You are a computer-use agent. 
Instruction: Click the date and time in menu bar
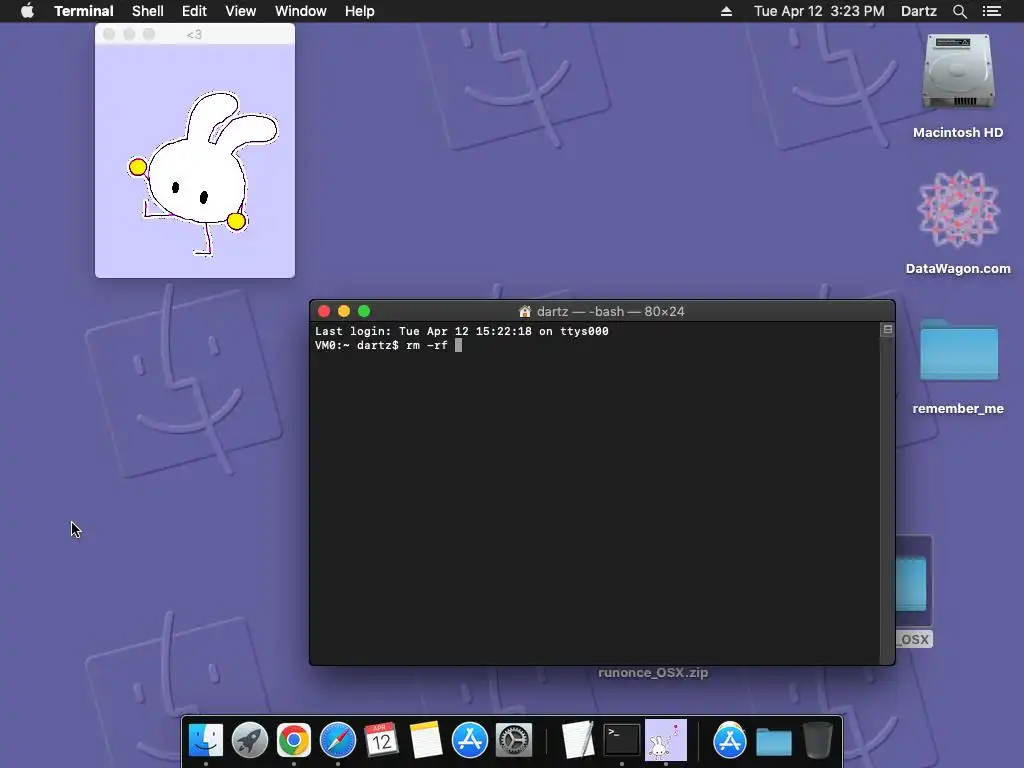coord(819,11)
